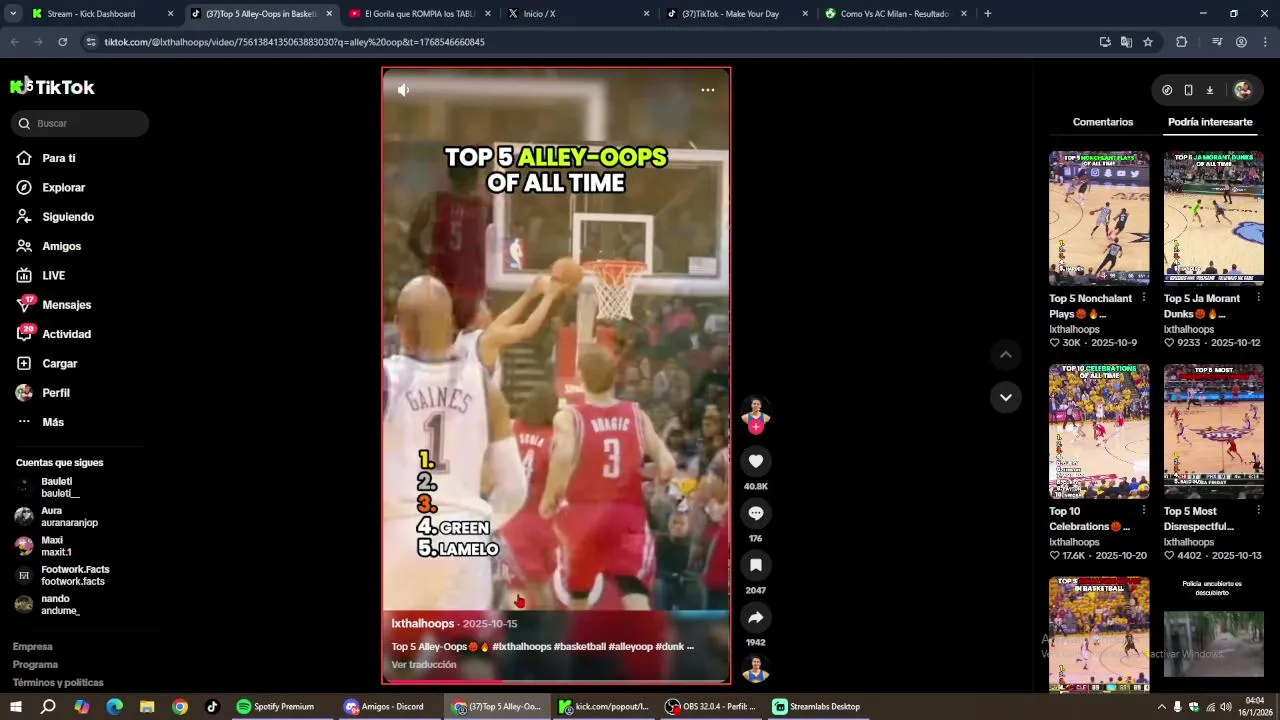The height and width of the screenshot is (720, 1280).
Task: Open the Explorar page
Action: 63,187
